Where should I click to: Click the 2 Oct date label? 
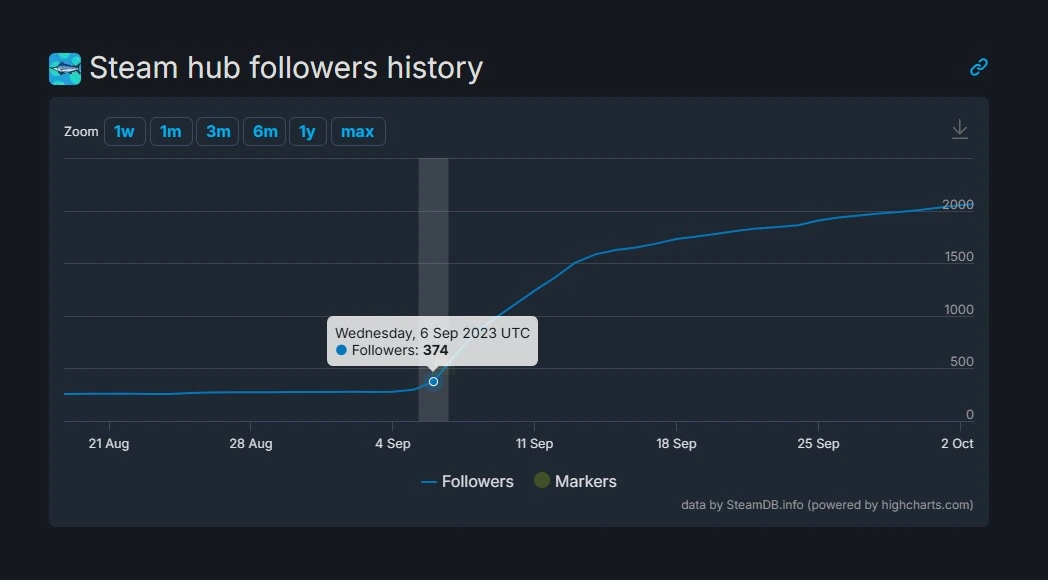pos(957,443)
